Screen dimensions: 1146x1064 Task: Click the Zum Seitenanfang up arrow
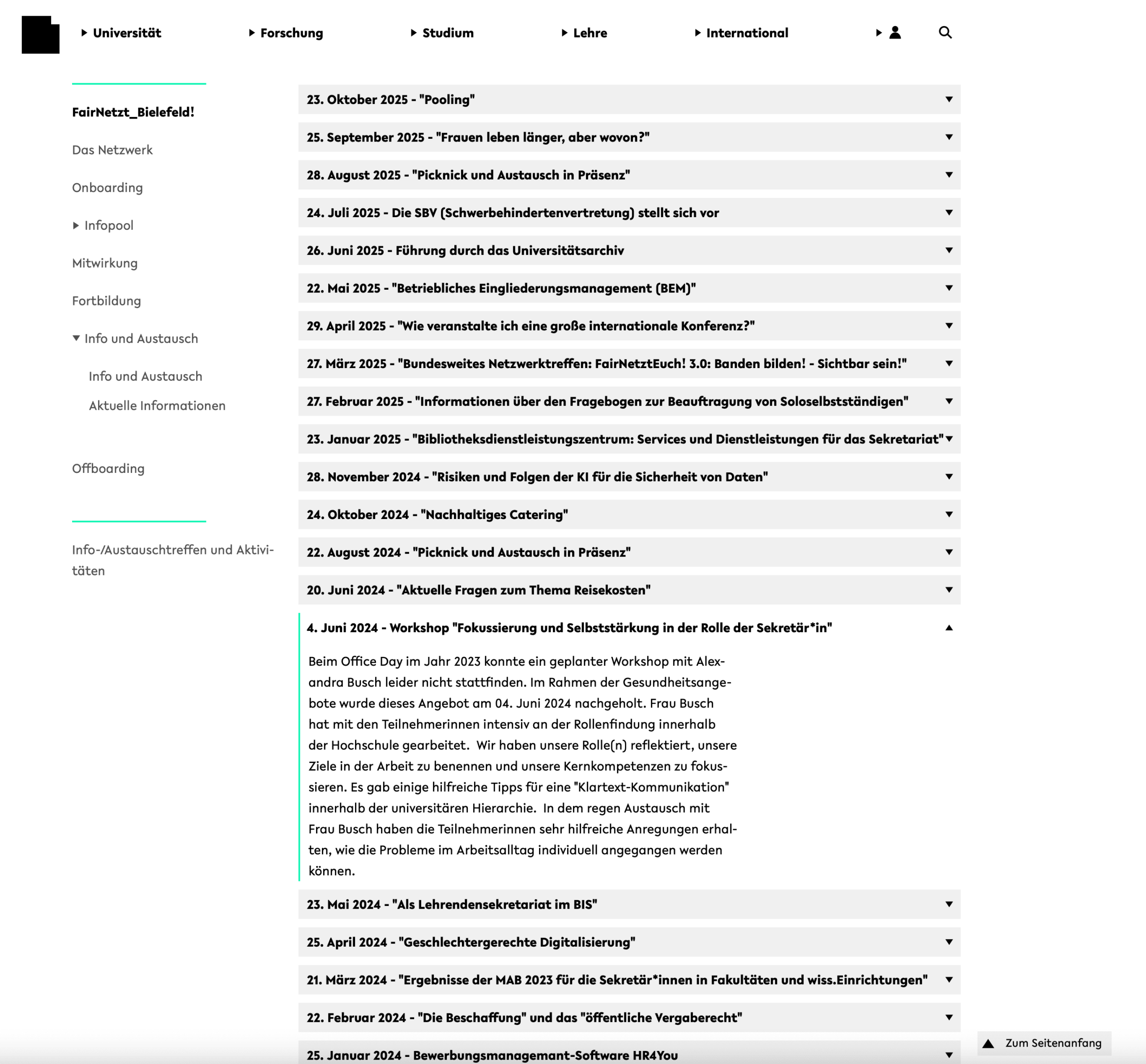click(988, 1043)
